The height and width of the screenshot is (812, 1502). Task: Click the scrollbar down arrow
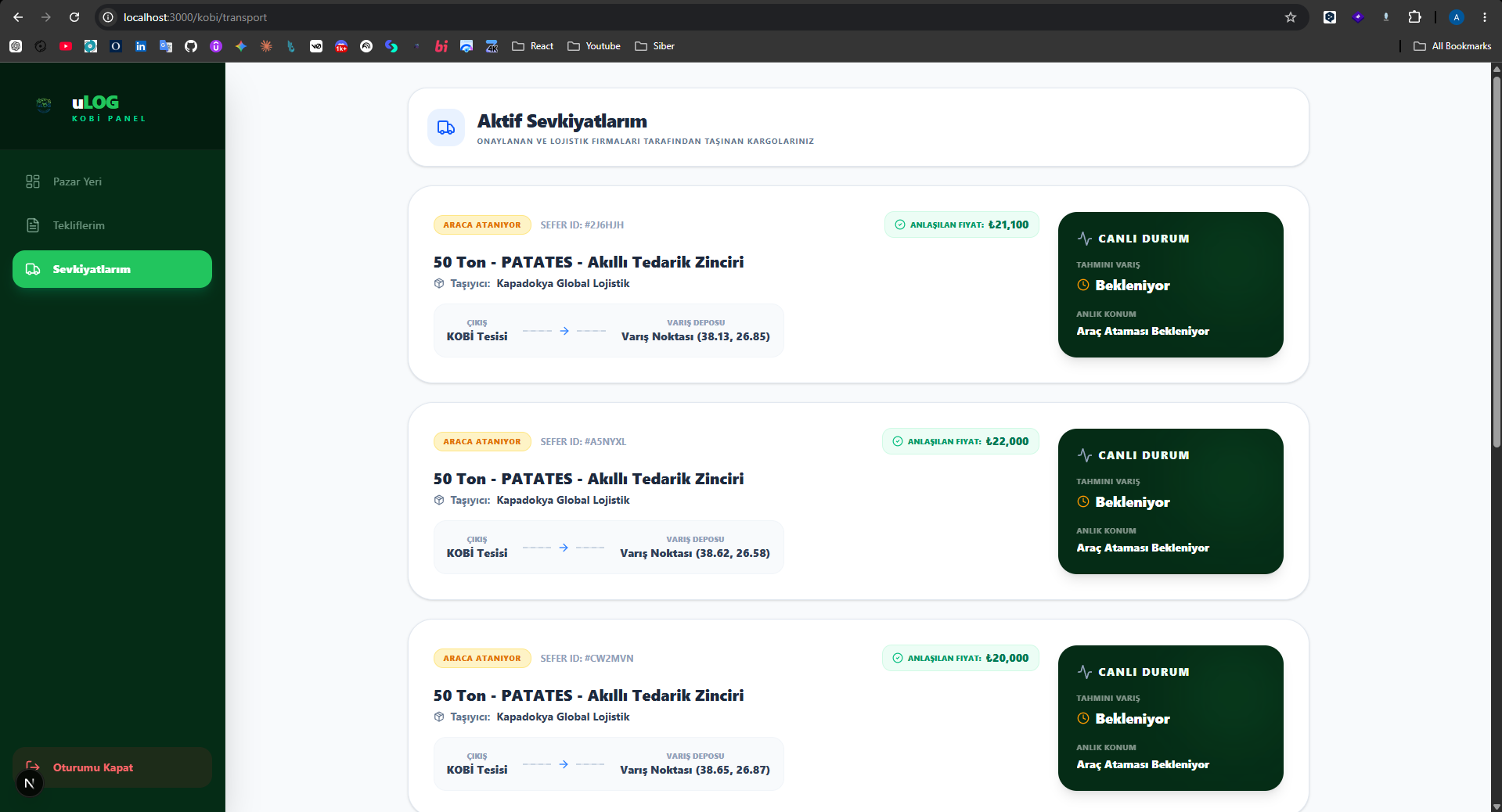click(x=1497, y=806)
